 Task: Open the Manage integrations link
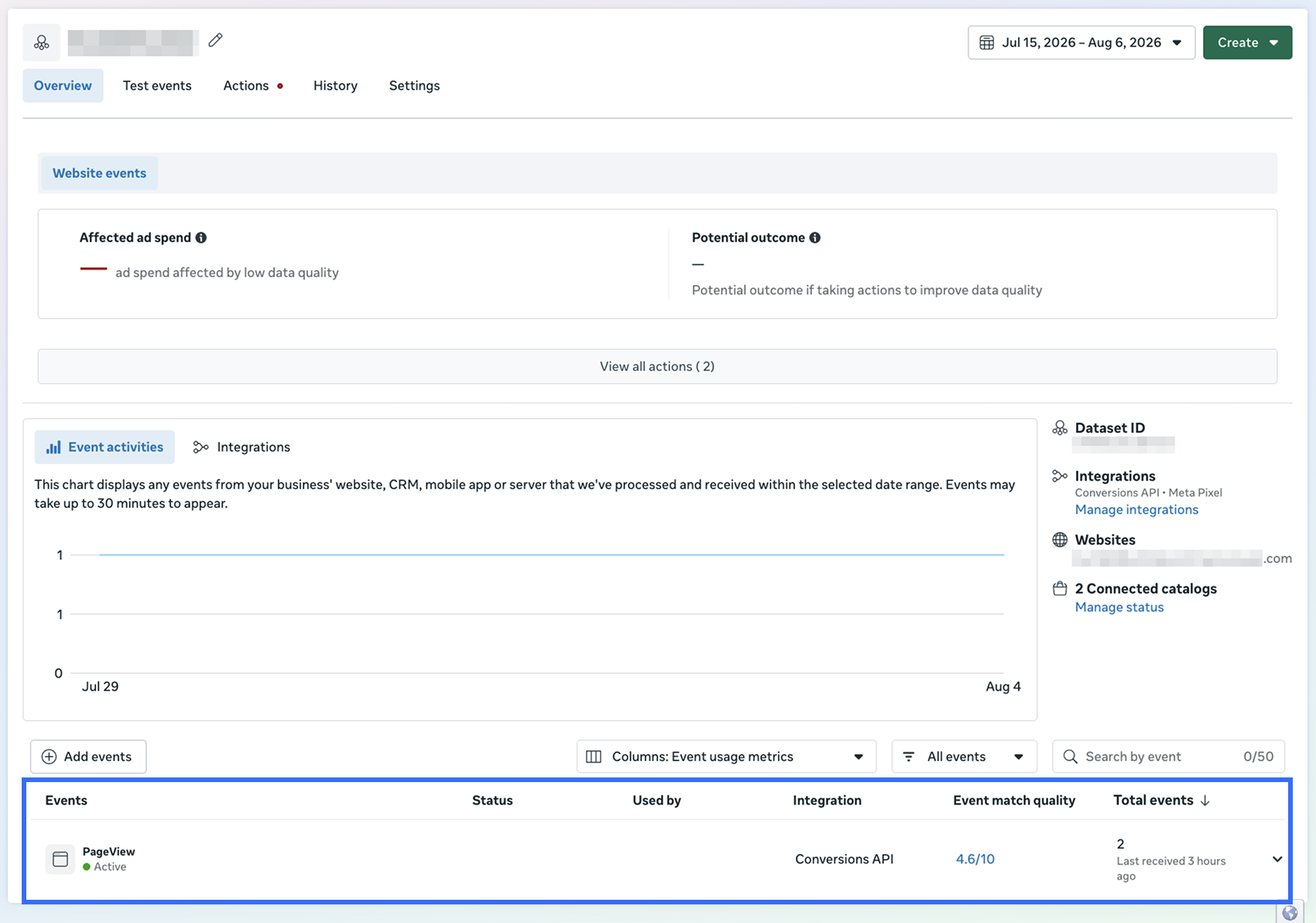(x=1136, y=510)
